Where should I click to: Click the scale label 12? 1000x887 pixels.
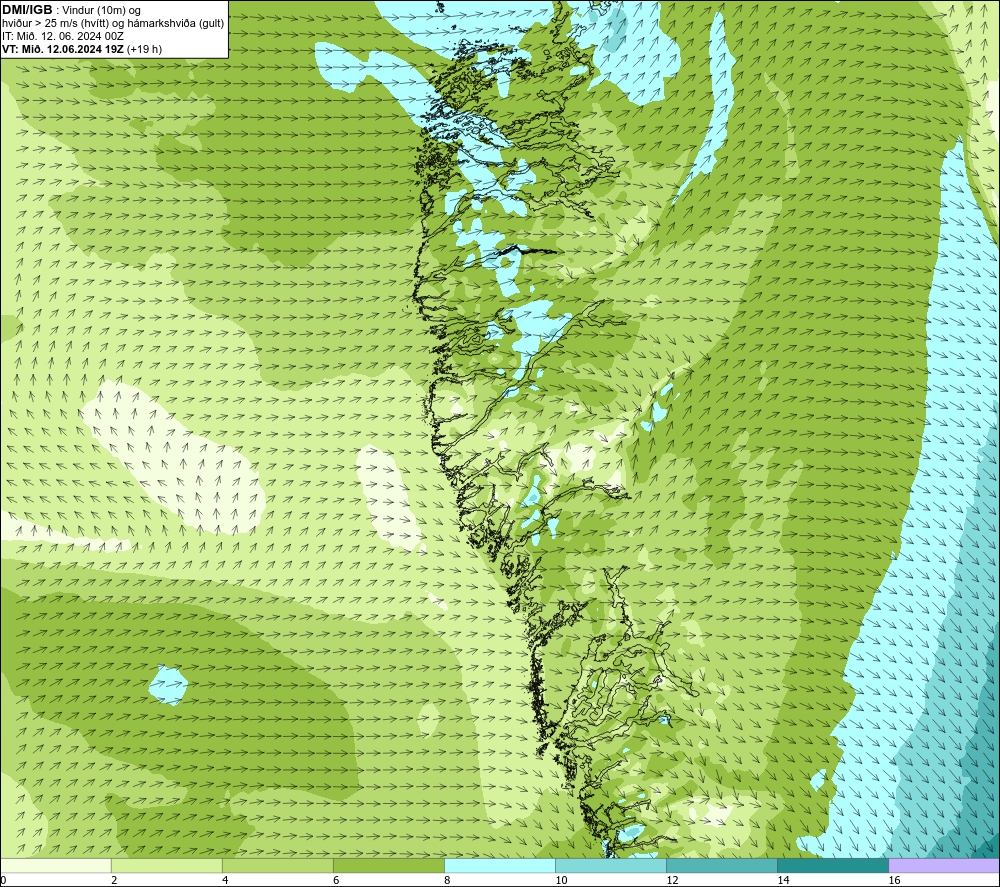[x=672, y=880]
